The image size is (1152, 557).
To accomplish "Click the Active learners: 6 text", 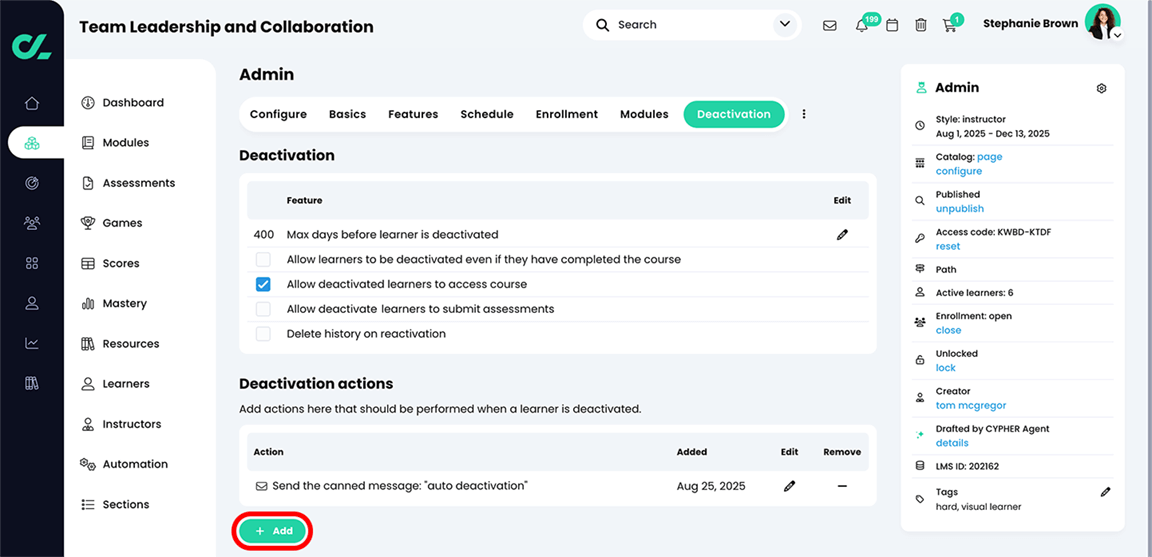I will [974, 292].
